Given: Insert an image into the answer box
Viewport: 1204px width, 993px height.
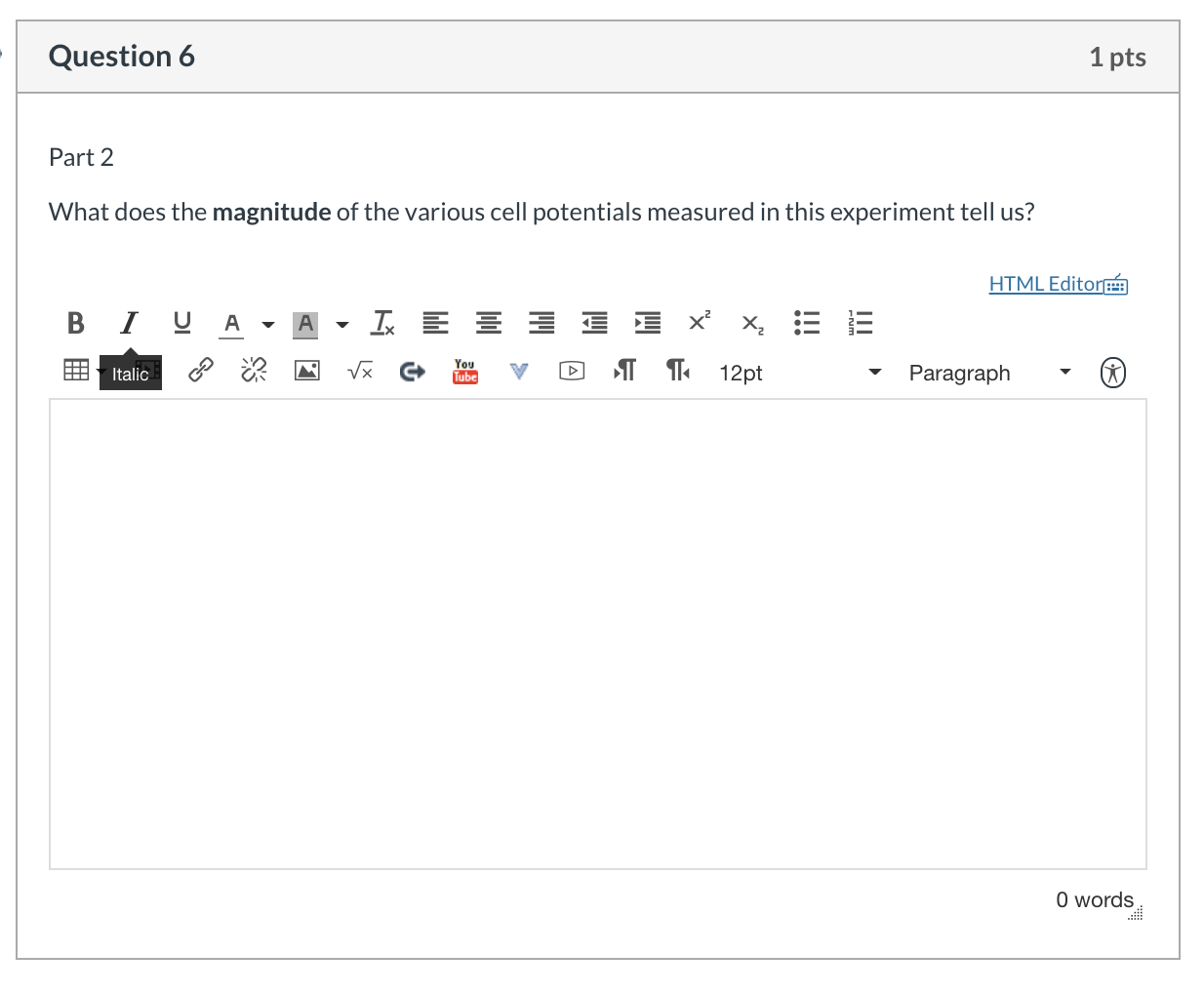Looking at the screenshot, I should click(305, 371).
